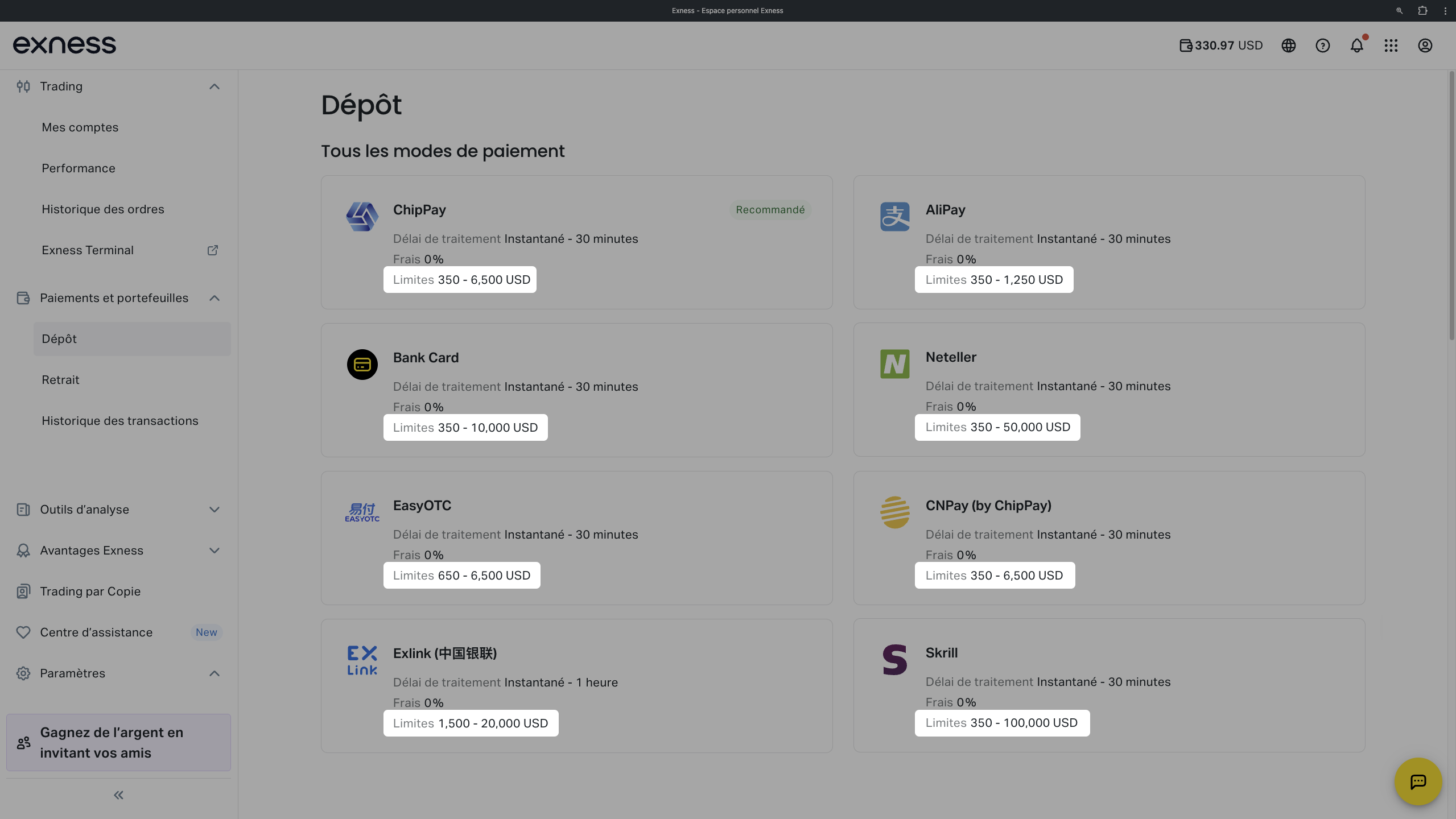Click the Trading candlestick sidebar icon
The height and width of the screenshot is (819, 1456).
23,86
